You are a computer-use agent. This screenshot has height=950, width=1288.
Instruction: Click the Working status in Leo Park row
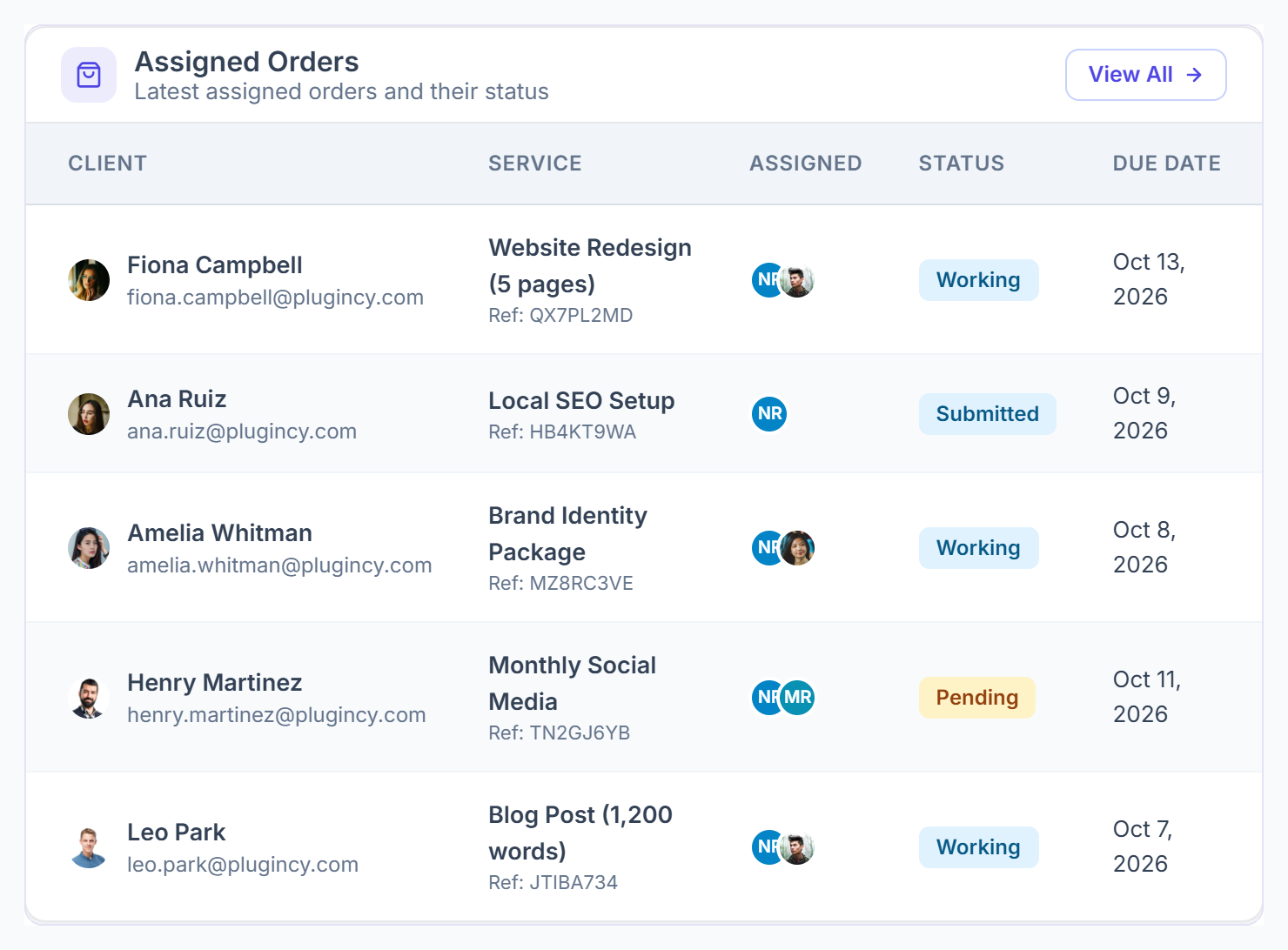coord(978,847)
